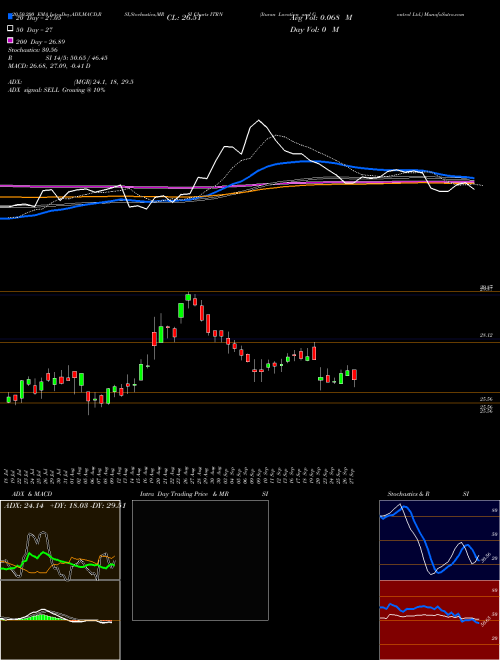Click the 'ADX signal: SELL Growing @ 10%' text
Viewport: 500px width, 660px height.
pyautogui.click(x=56, y=90)
